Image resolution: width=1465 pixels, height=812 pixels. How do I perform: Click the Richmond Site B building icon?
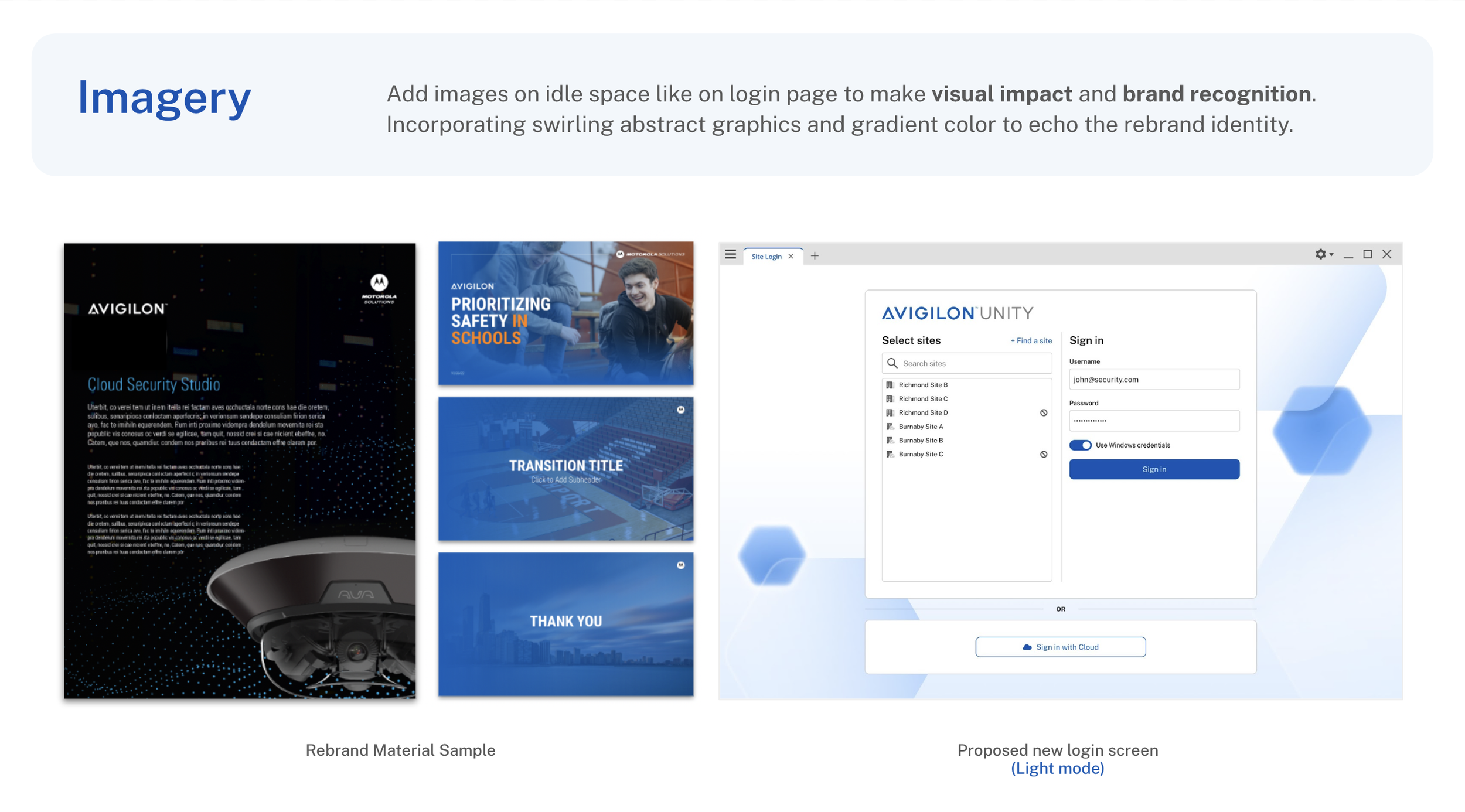pyautogui.click(x=890, y=385)
